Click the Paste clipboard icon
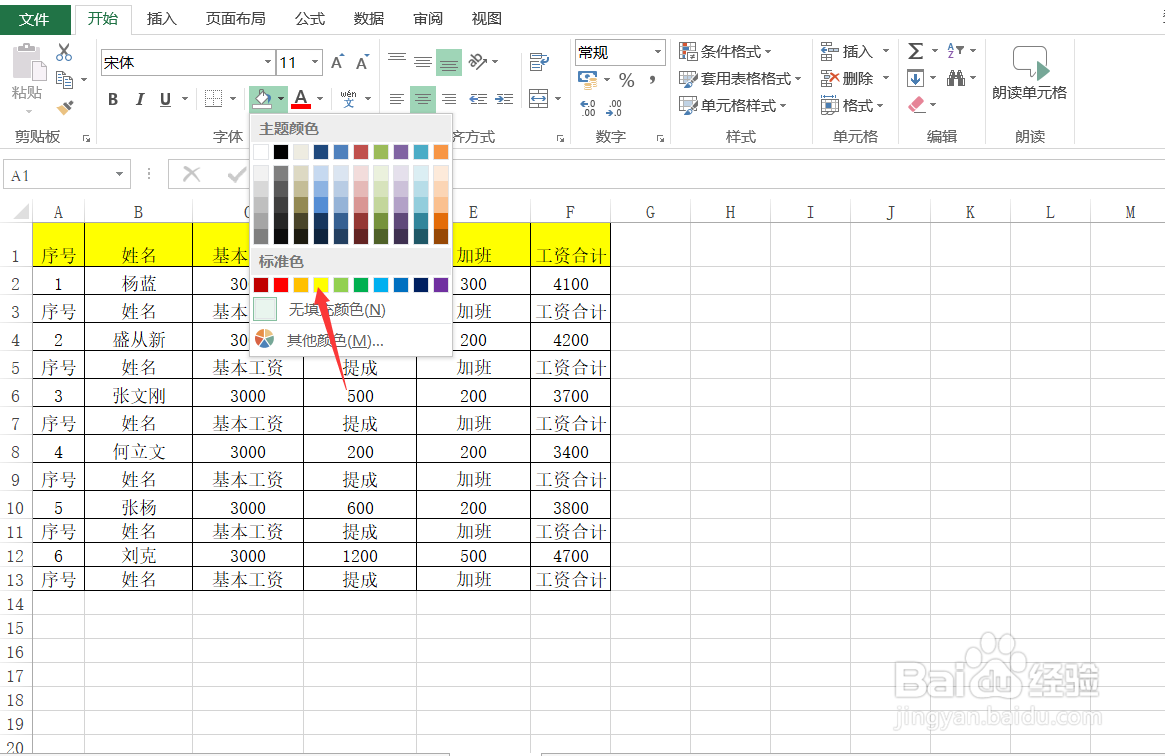Viewport: 1165px width, 756px height. [29, 62]
